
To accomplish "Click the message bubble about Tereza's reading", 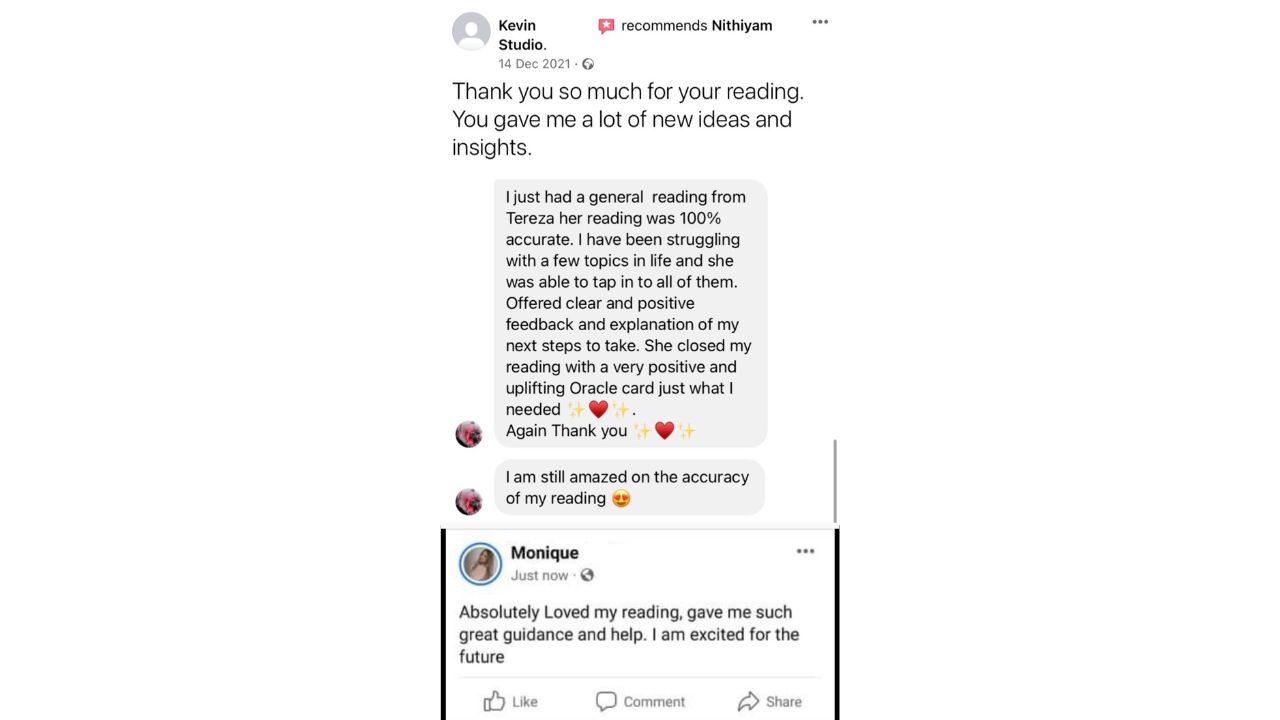I will tap(630, 313).
